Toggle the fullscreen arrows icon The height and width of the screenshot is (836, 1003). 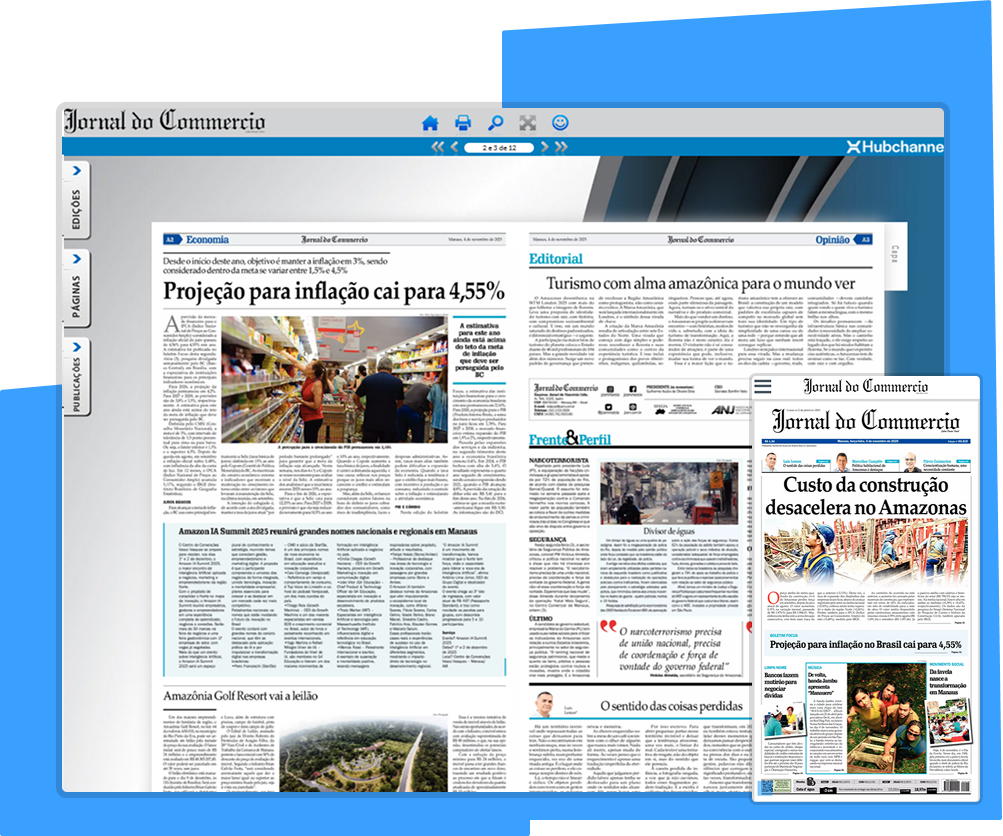(x=528, y=123)
